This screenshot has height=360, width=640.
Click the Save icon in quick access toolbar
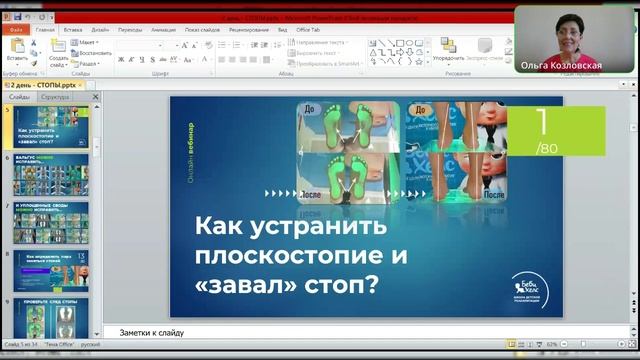18,17
